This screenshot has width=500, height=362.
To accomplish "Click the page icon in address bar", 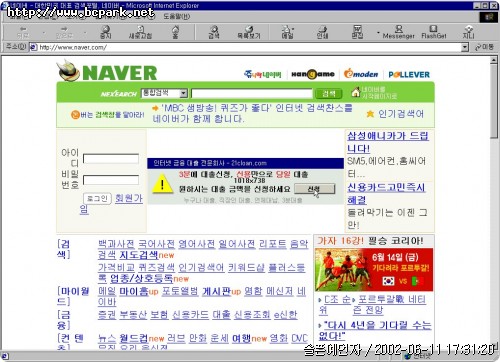I will coord(33,47).
